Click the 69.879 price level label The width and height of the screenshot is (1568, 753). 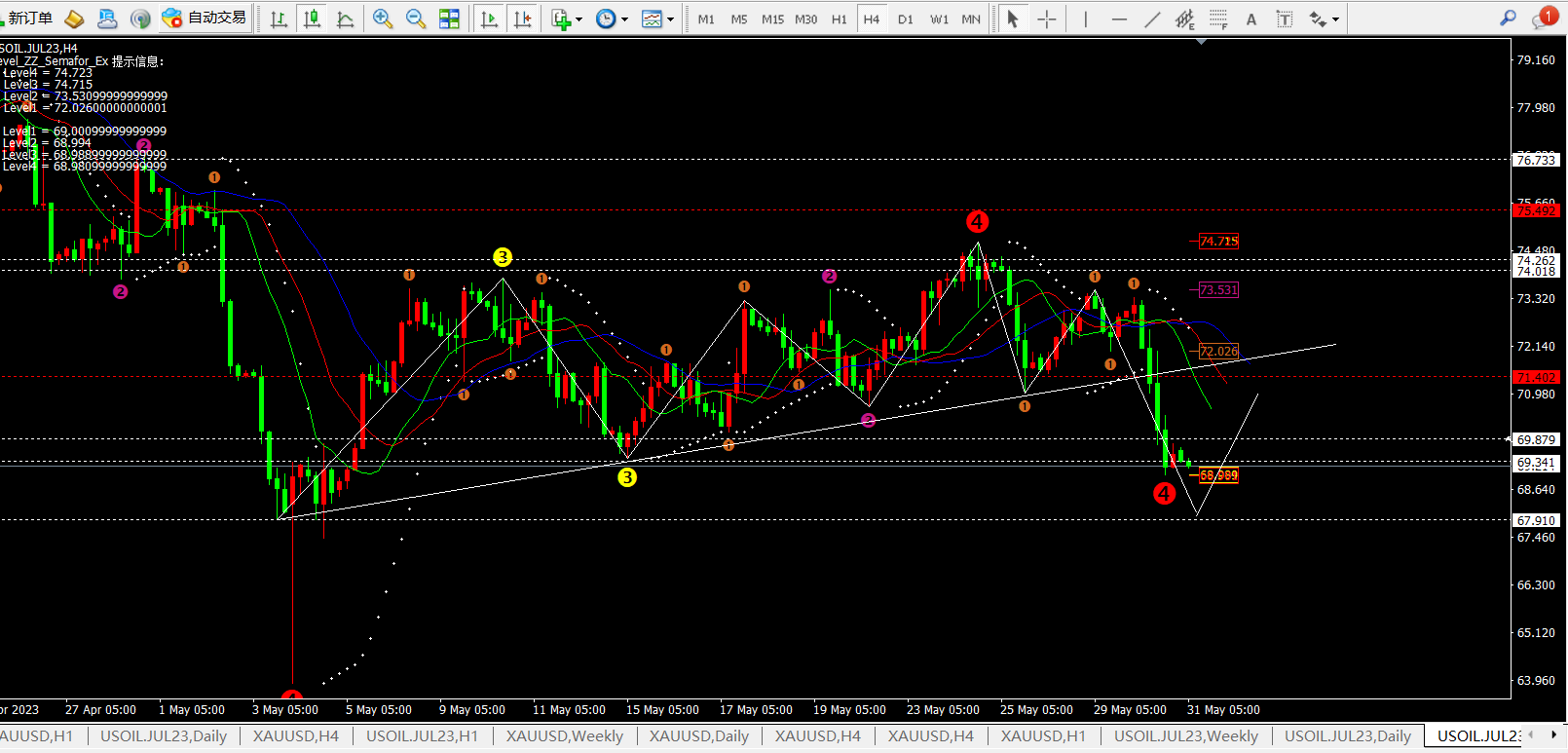[1537, 439]
